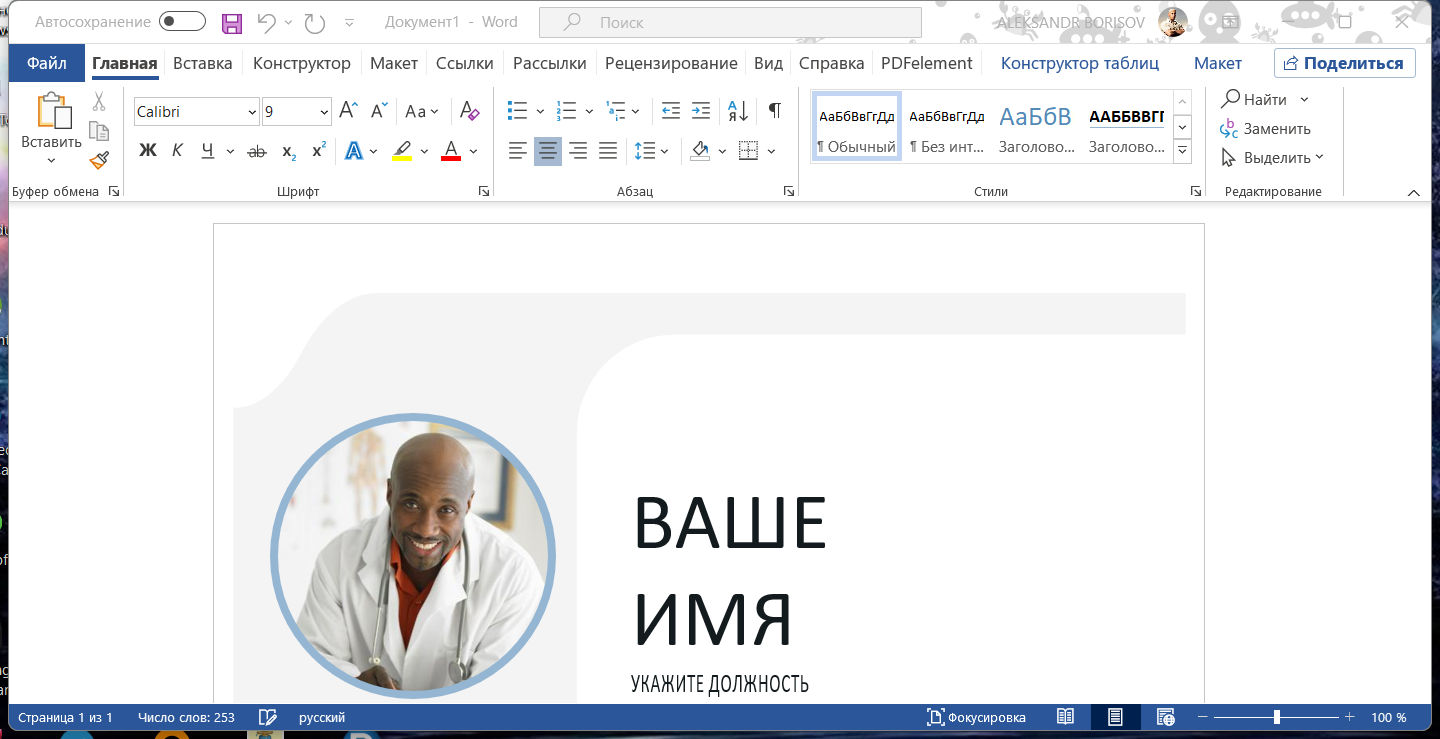Open the Рецензирование tab
The width and height of the screenshot is (1440, 739).
671,63
